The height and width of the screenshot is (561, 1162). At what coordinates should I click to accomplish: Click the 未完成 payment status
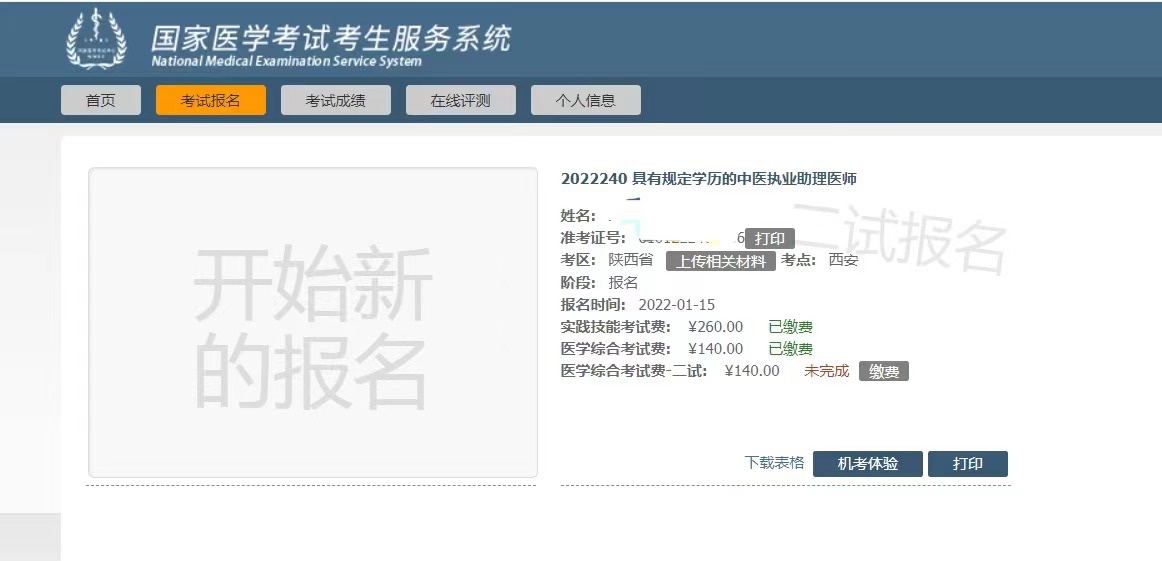(826, 371)
